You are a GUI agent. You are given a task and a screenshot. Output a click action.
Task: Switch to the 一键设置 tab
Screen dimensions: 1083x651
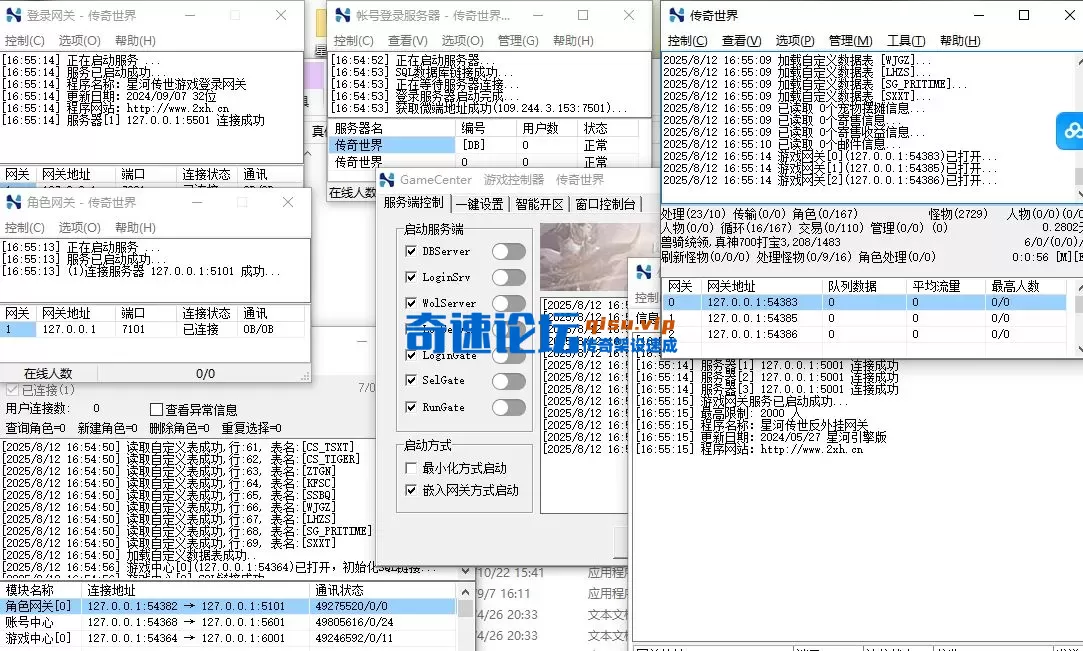pyautogui.click(x=479, y=204)
